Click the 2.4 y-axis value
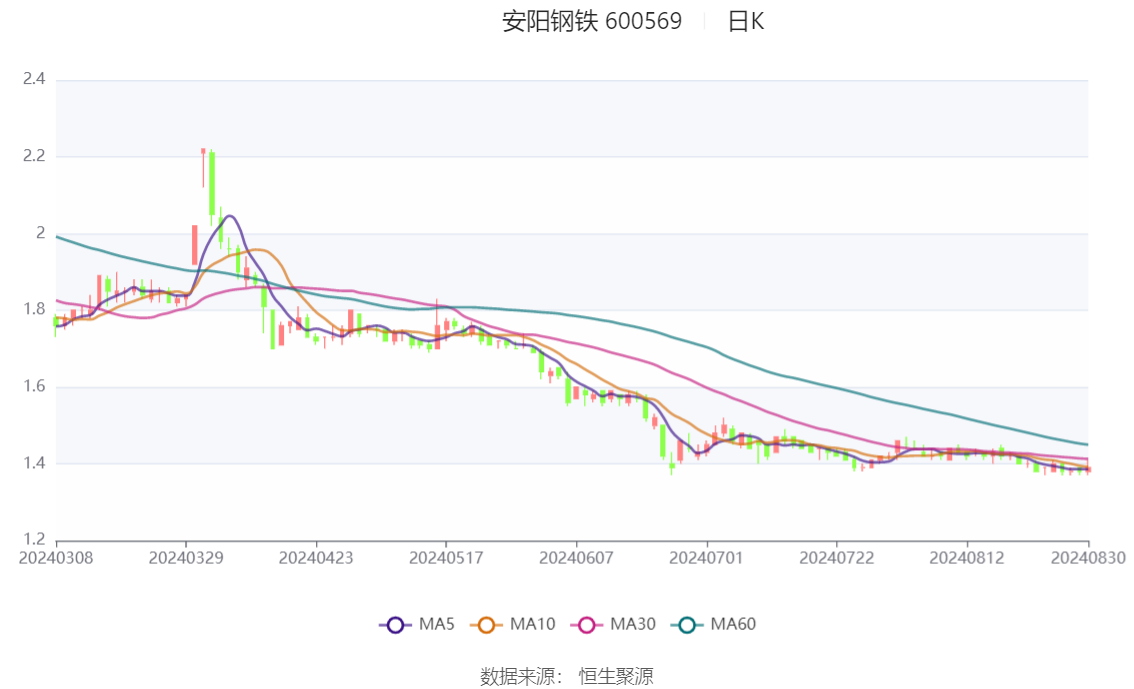This screenshot has width=1134, height=689. (x=34, y=79)
